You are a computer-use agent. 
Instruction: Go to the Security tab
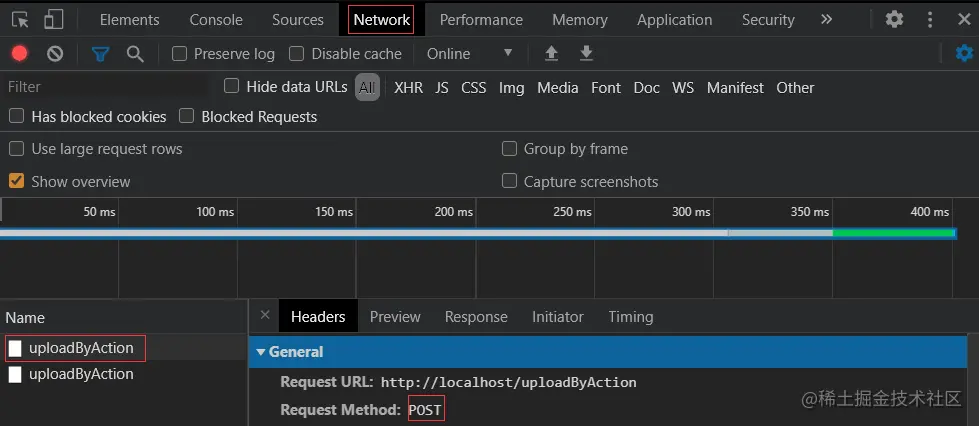point(768,20)
